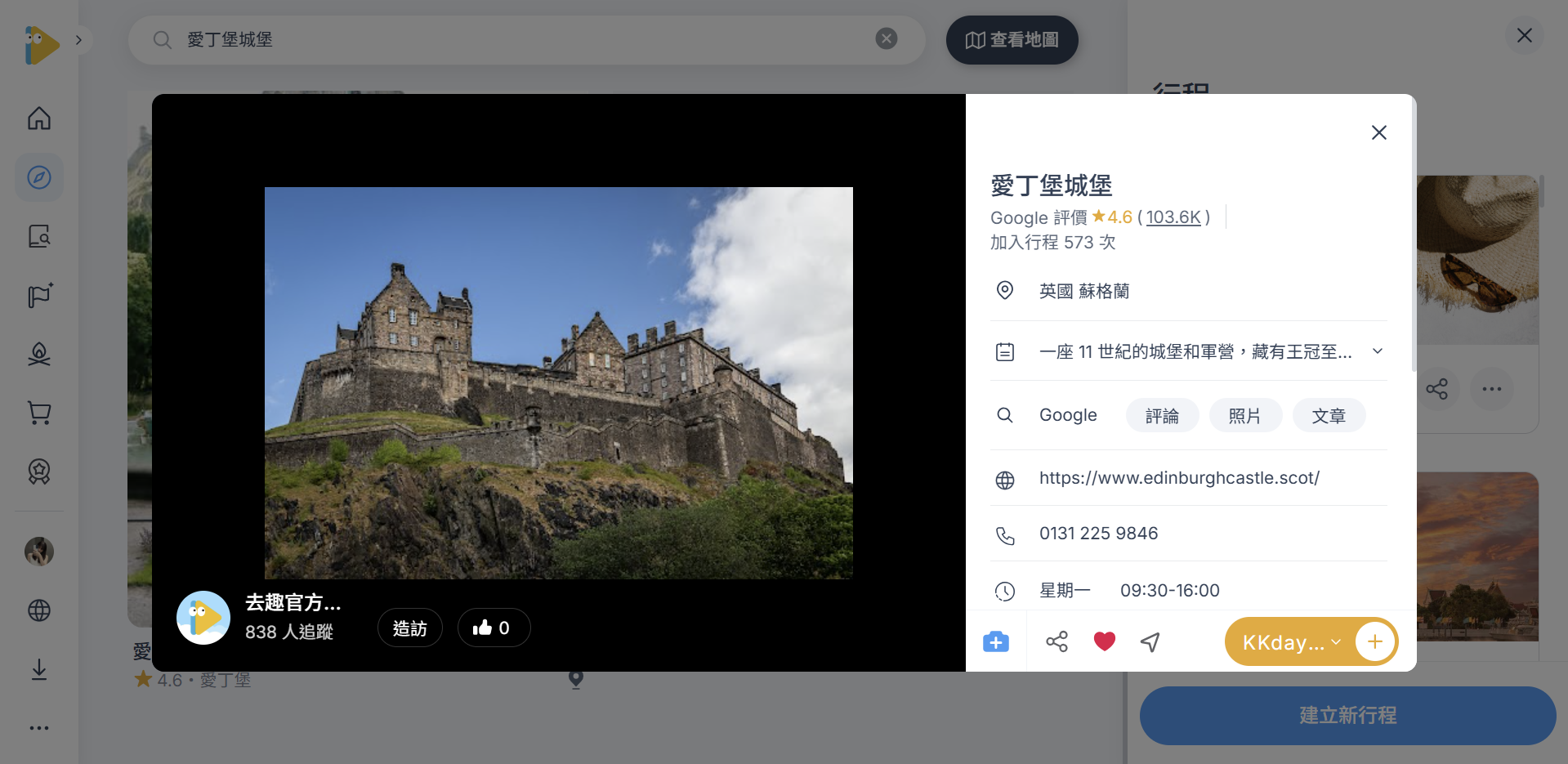1568x764 pixels.
Task: Click the 加入行程 573 次 text
Action: 1052,242
